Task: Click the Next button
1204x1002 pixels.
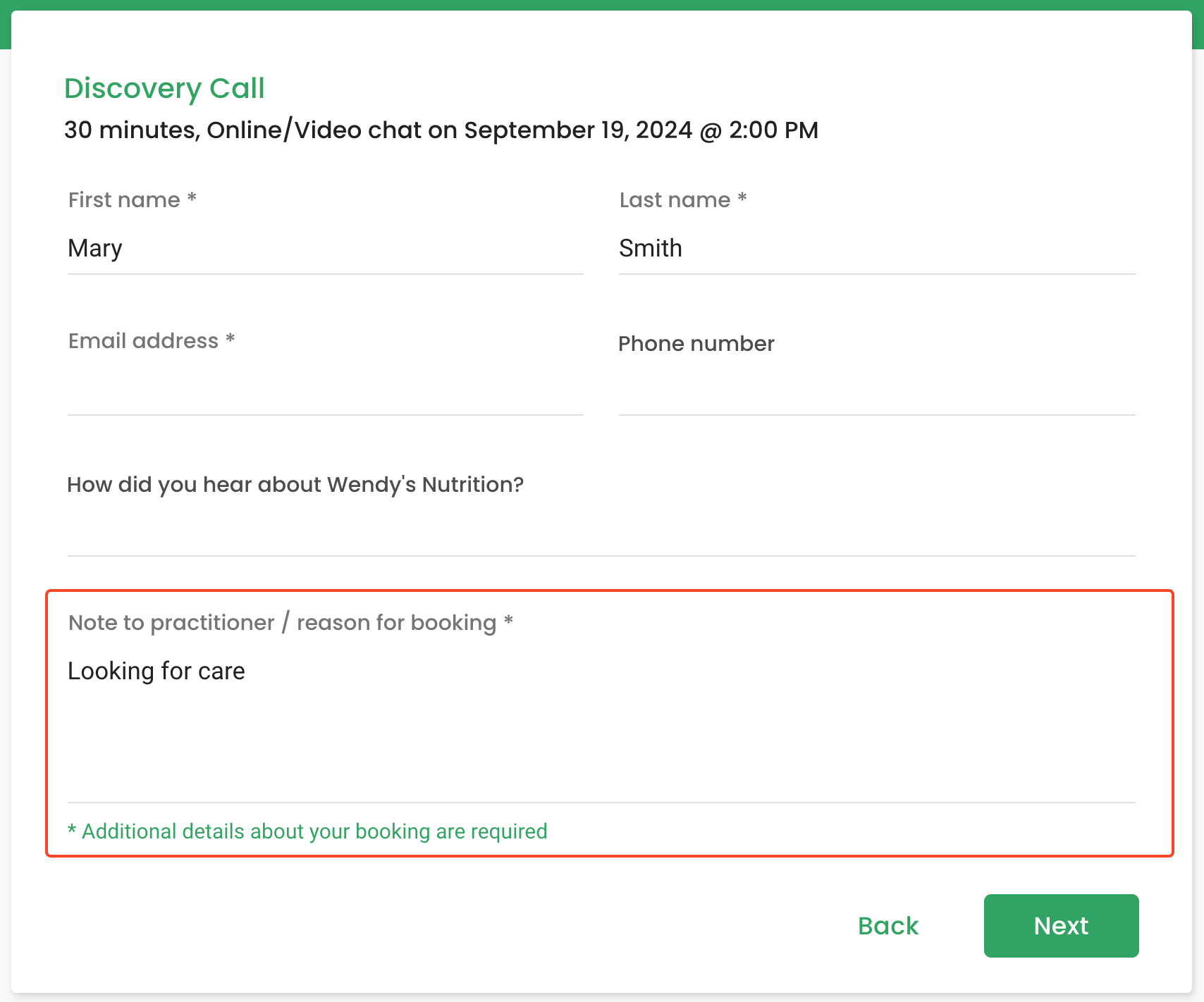Action: point(1061,925)
